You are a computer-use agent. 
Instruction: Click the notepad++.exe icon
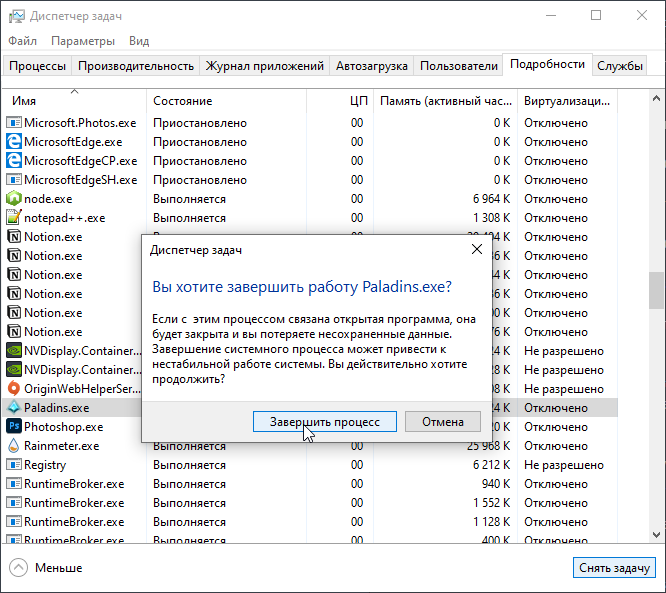click(x=14, y=217)
